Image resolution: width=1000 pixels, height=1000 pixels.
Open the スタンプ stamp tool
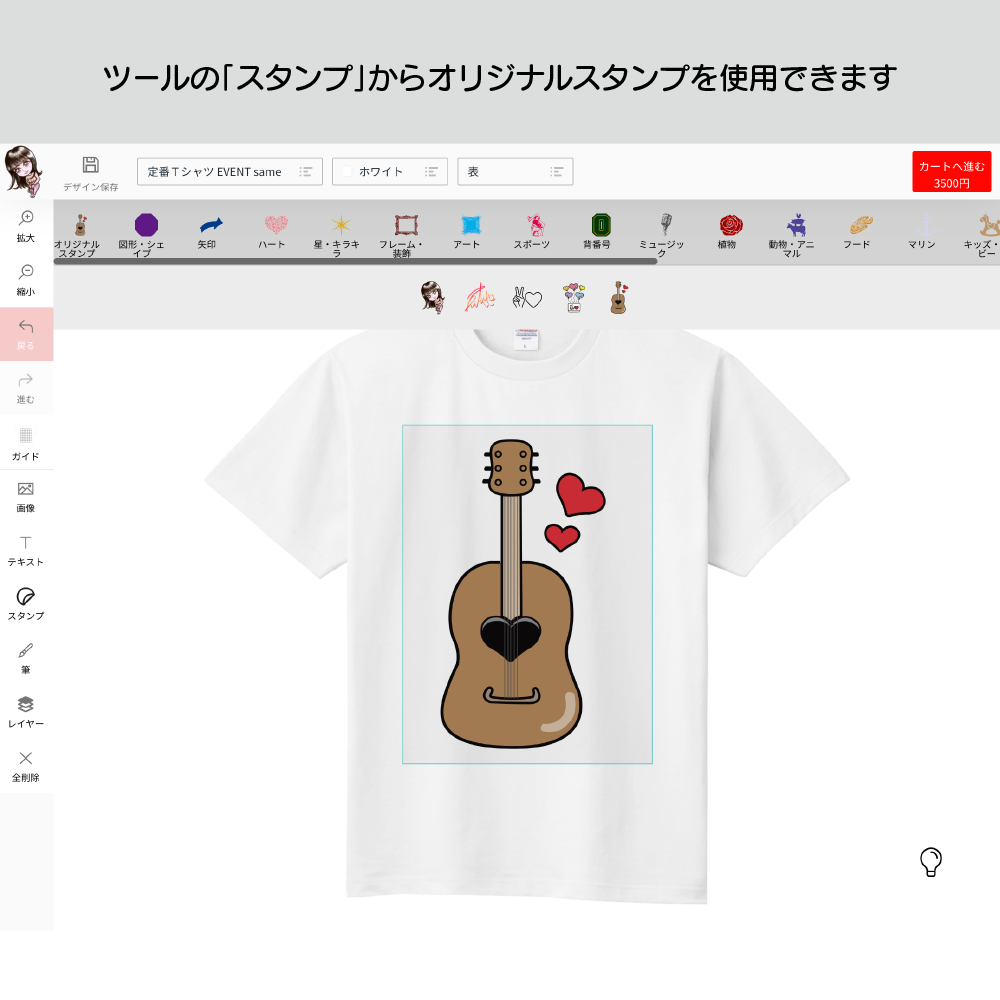click(26, 603)
